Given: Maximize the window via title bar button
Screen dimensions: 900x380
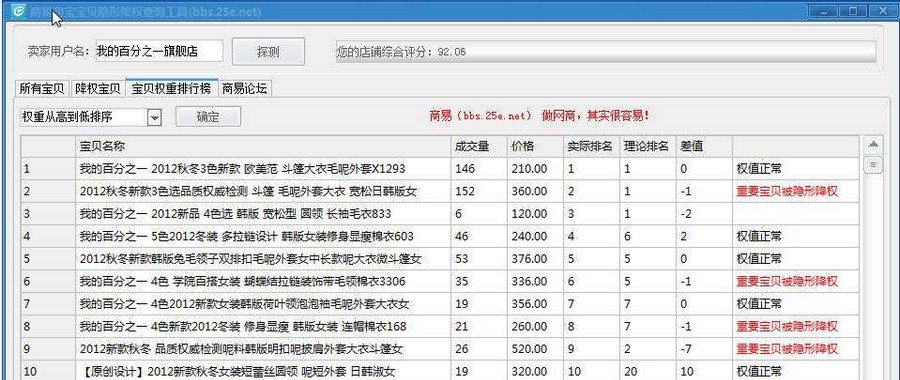Looking at the screenshot, I should click(854, 10).
